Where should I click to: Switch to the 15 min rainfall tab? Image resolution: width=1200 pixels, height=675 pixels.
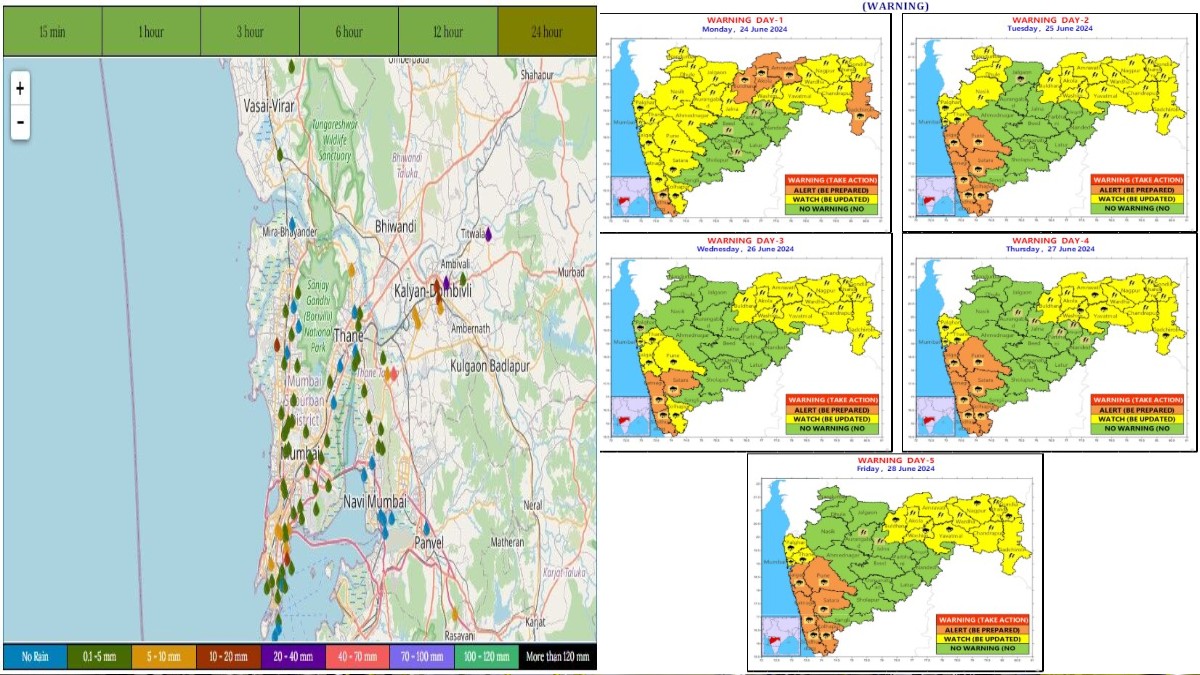coord(52,32)
